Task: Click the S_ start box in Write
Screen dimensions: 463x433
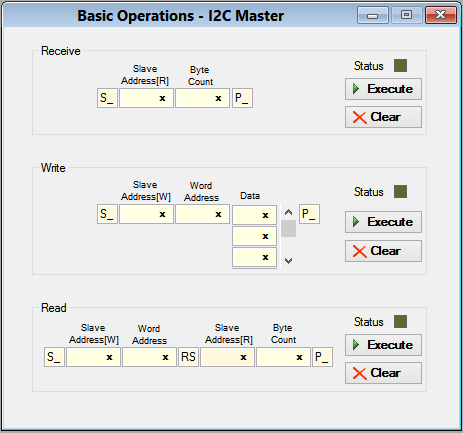Action: point(107,214)
